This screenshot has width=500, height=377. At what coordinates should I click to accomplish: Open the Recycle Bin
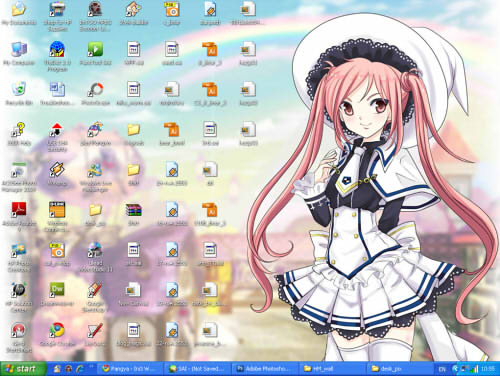[19, 89]
